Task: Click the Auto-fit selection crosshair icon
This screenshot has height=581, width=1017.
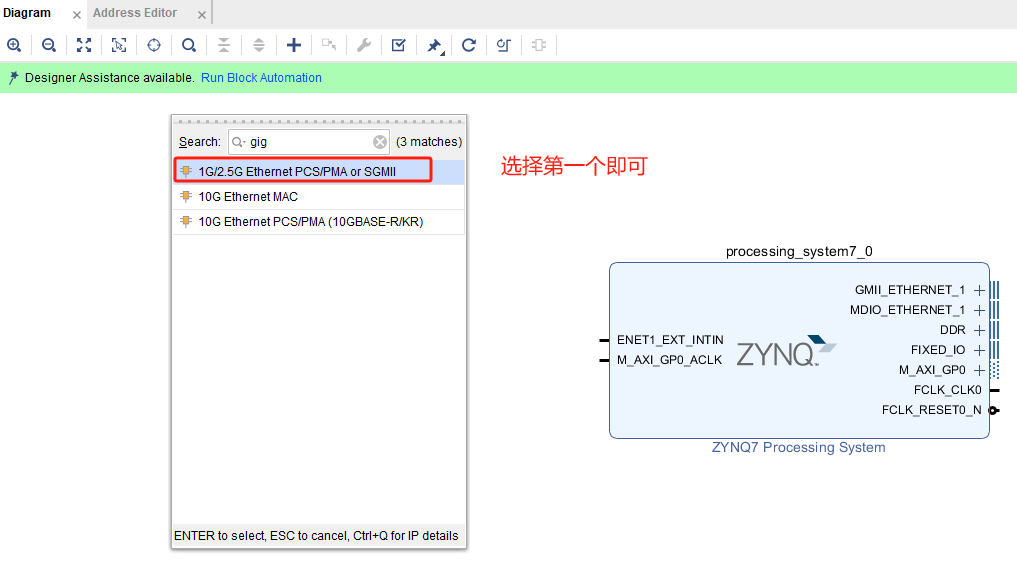Action: pos(154,45)
